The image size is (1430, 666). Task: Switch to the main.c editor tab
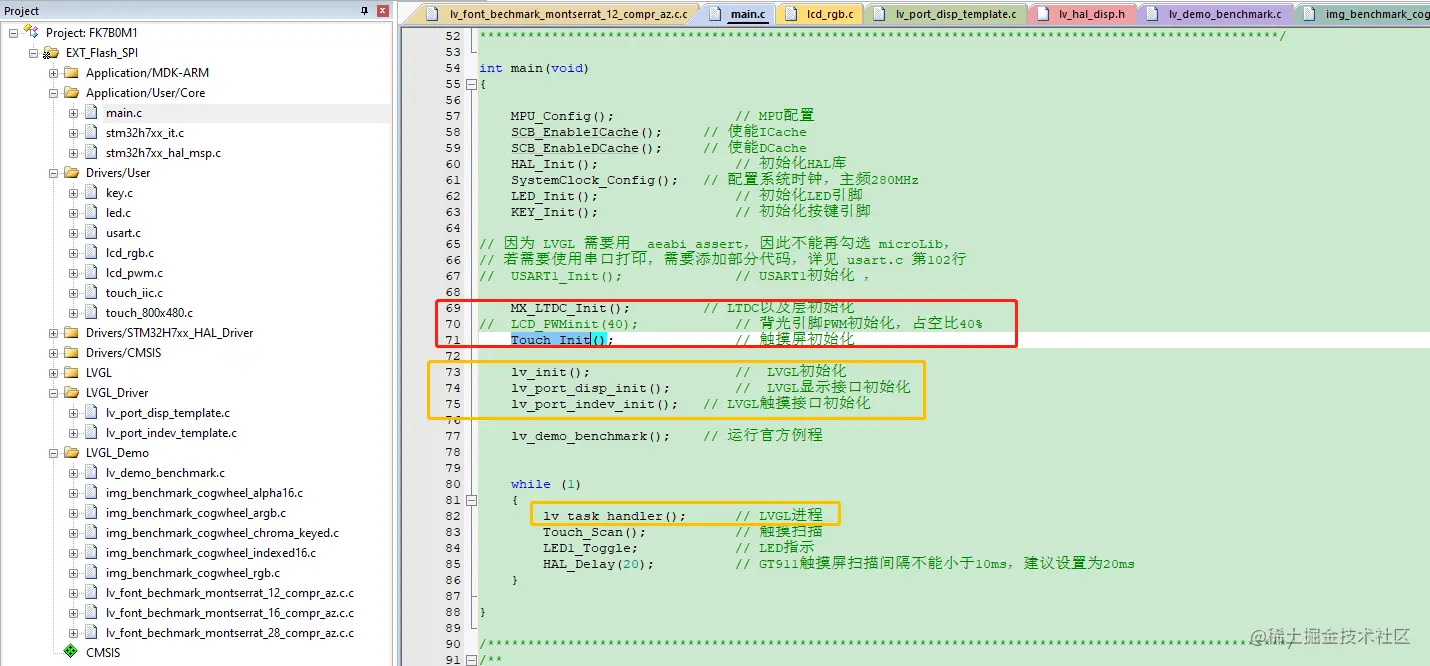pyautogui.click(x=739, y=14)
